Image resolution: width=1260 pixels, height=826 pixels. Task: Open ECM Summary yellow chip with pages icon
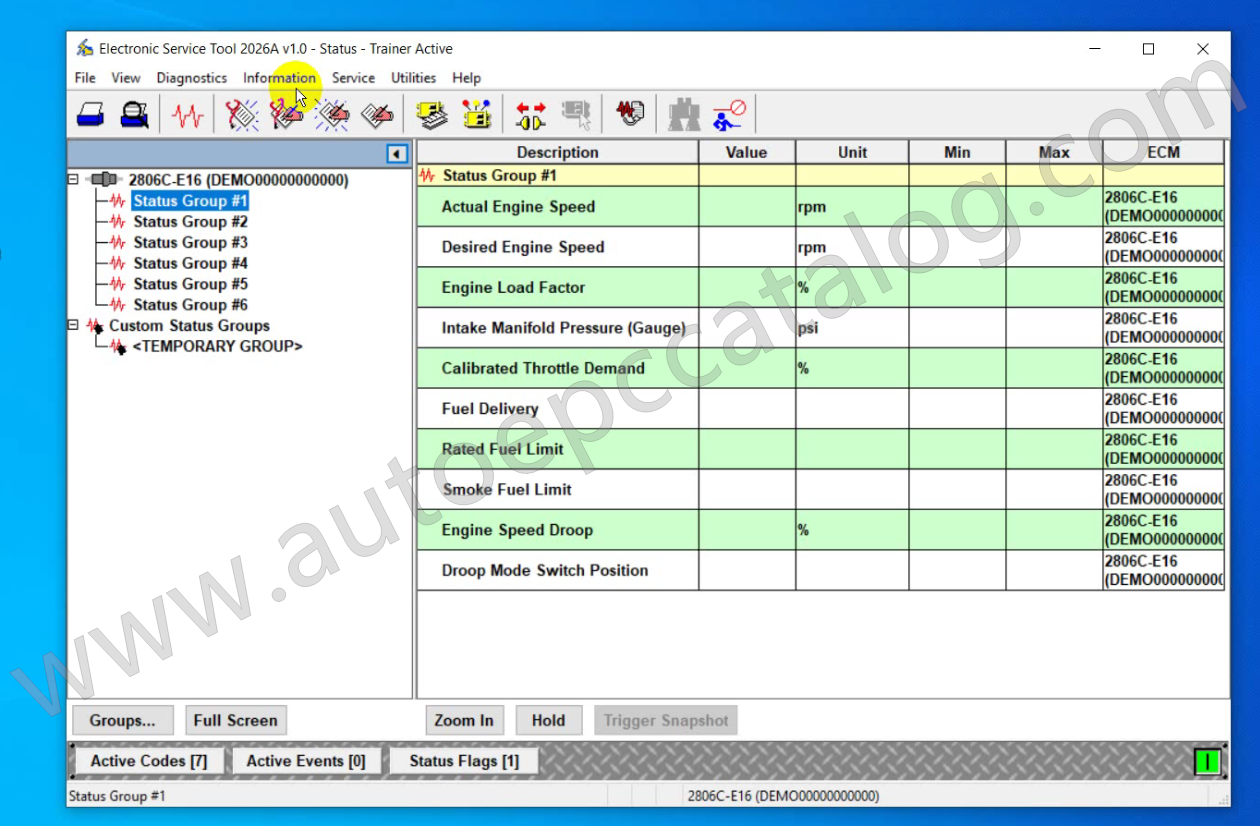tap(432, 115)
